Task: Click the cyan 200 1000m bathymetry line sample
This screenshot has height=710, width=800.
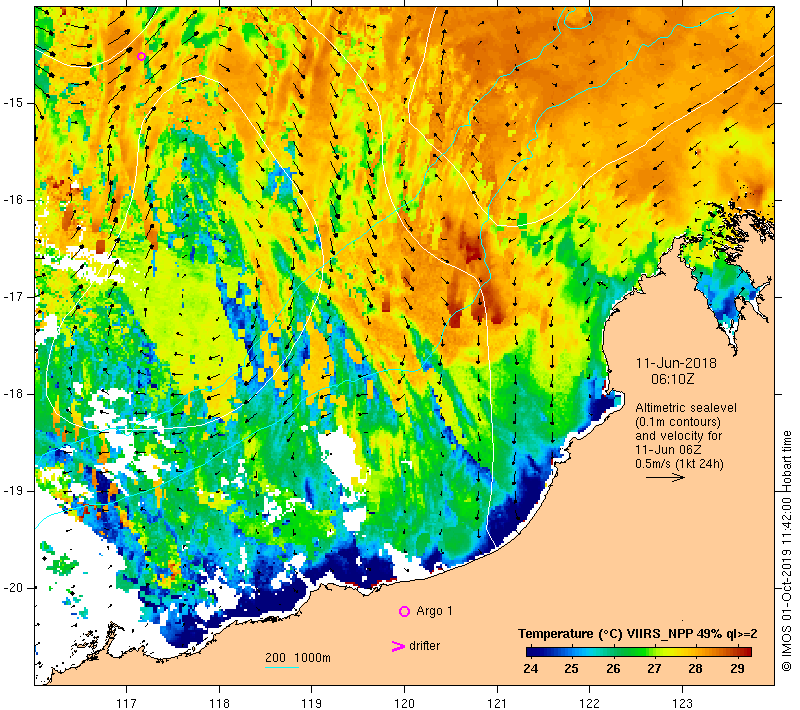Action: (282, 667)
